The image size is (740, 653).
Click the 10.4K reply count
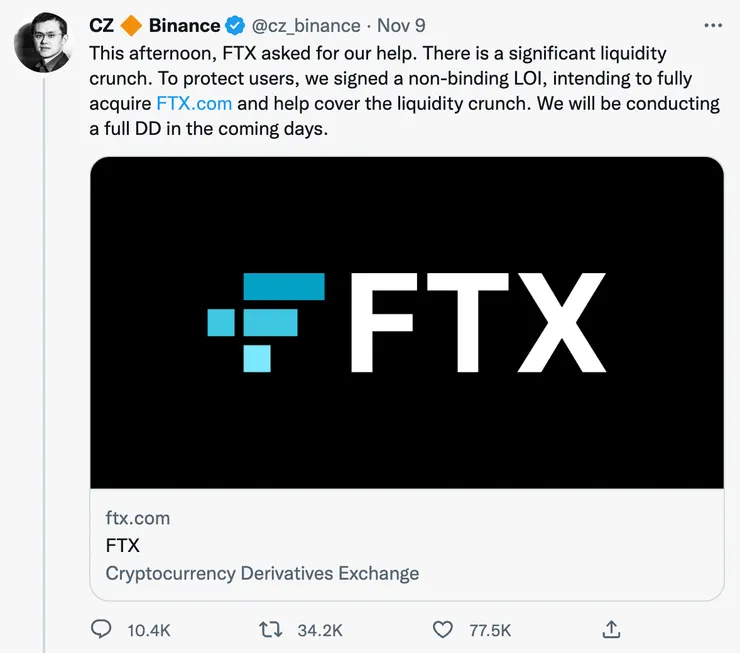149,630
